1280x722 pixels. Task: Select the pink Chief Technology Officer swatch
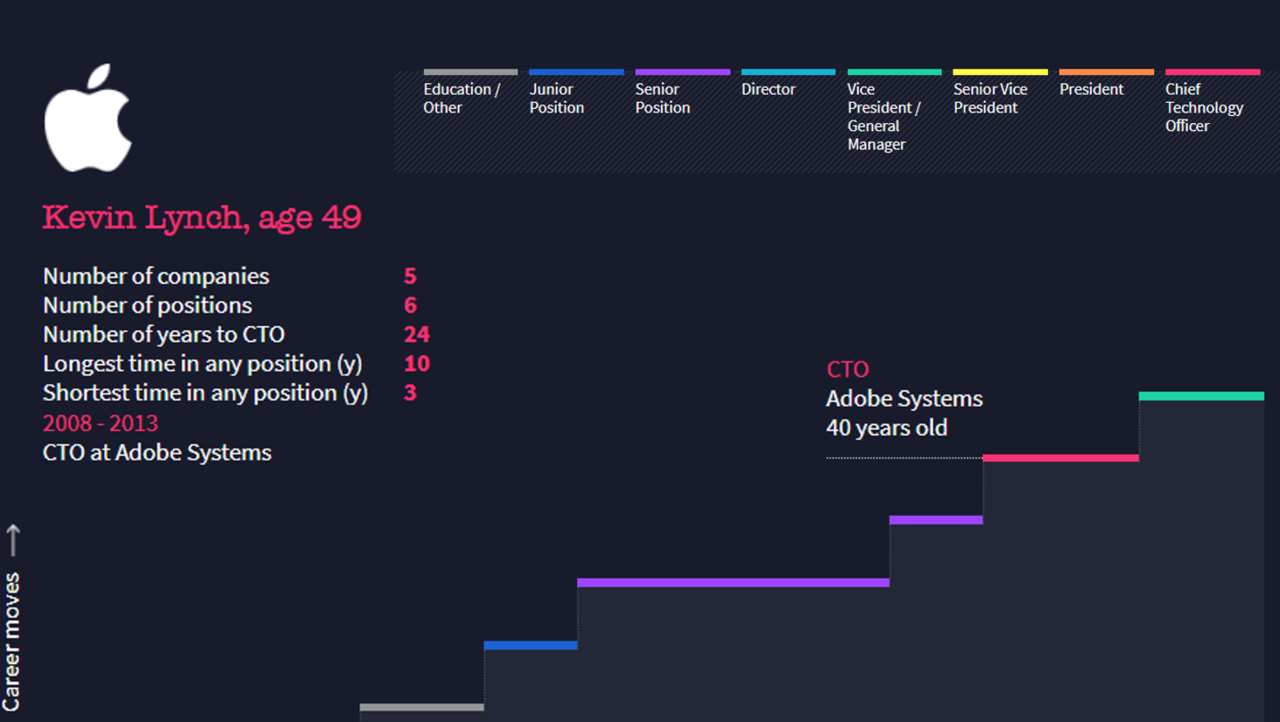(1212, 72)
